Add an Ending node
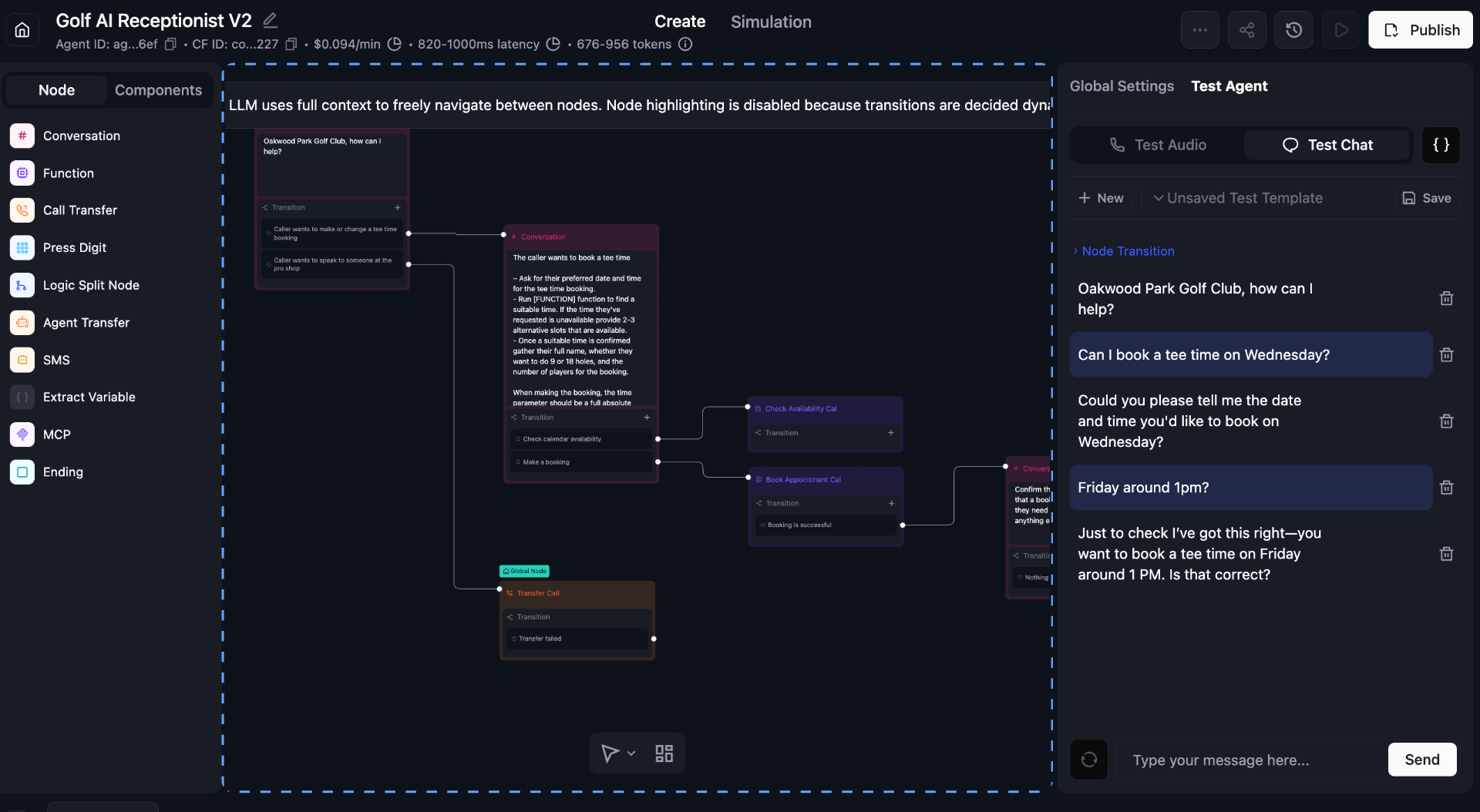Screen dimensions: 1480x812 [62, 472]
